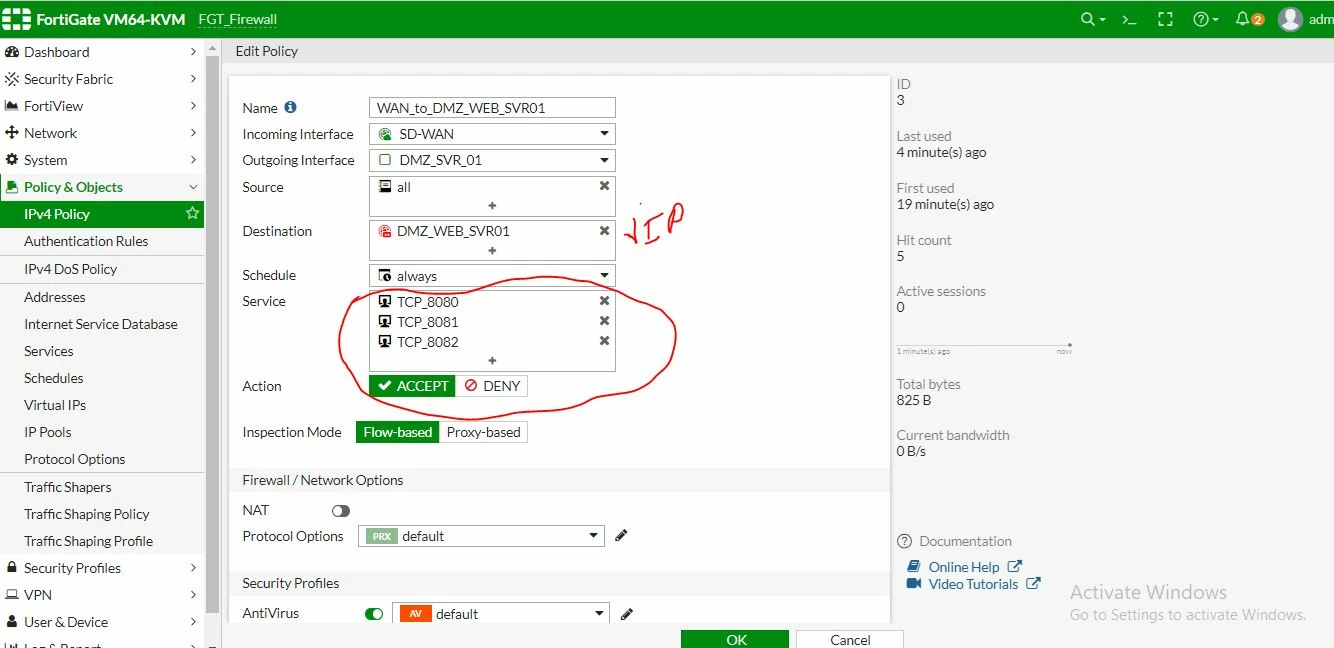This screenshot has height=648, width=1334.
Task: Click the FGT_Firewall hostname label
Action: pyautogui.click(x=236, y=19)
